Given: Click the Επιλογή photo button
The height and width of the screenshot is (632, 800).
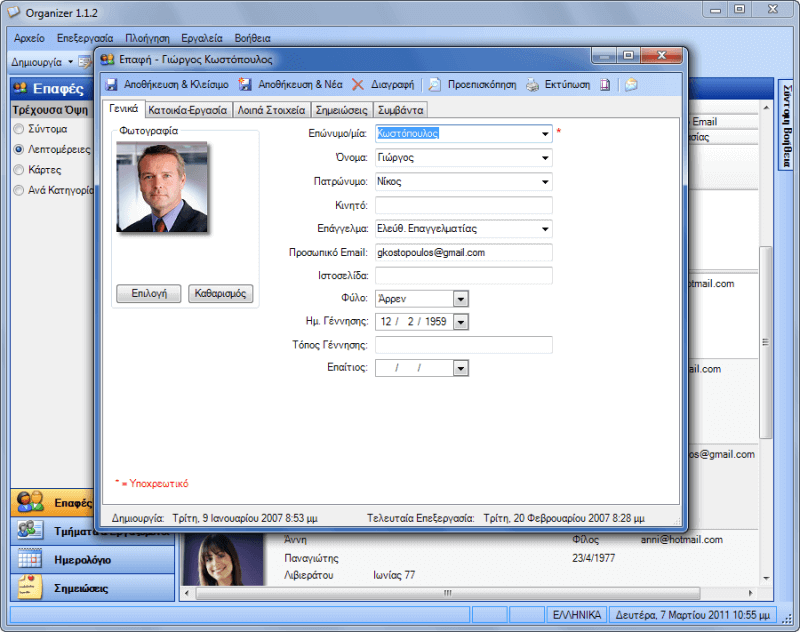Looking at the screenshot, I should [x=149, y=294].
